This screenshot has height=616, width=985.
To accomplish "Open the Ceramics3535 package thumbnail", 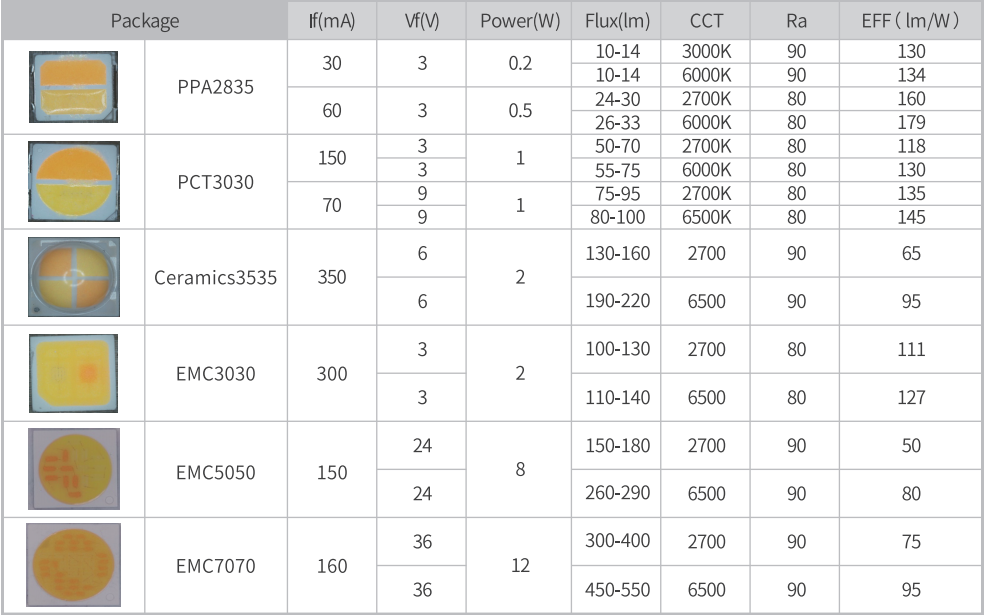I will [74, 277].
